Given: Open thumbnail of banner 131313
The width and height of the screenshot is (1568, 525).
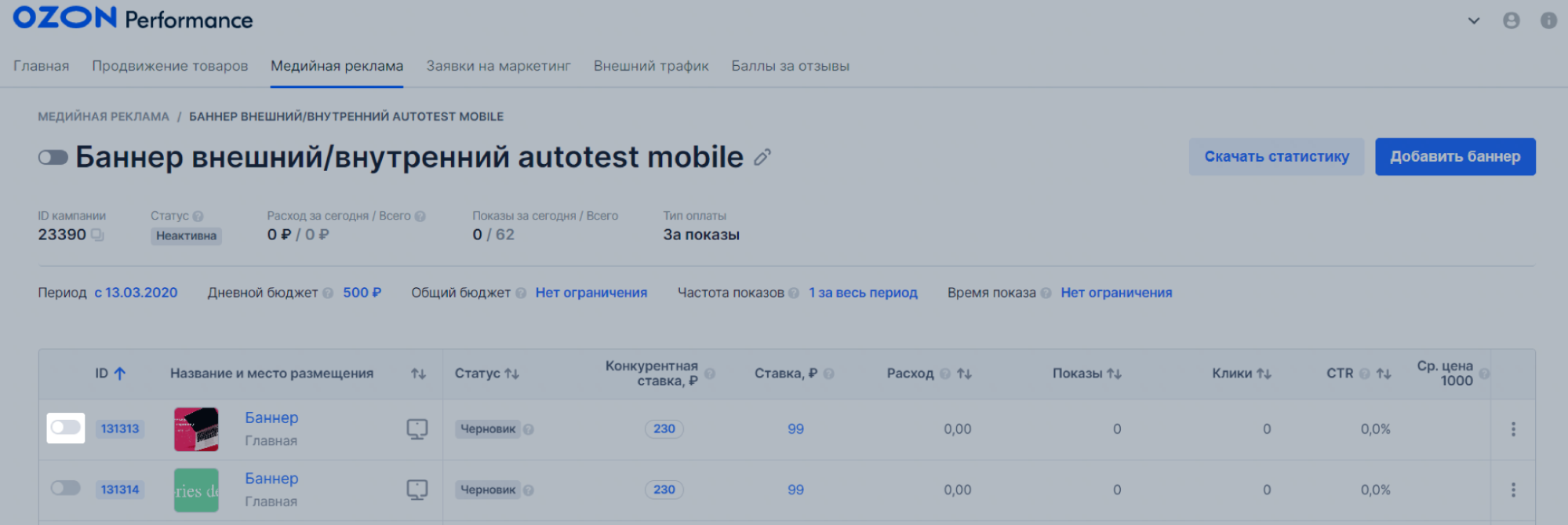Looking at the screenshot, I should (x=196, y=429).
